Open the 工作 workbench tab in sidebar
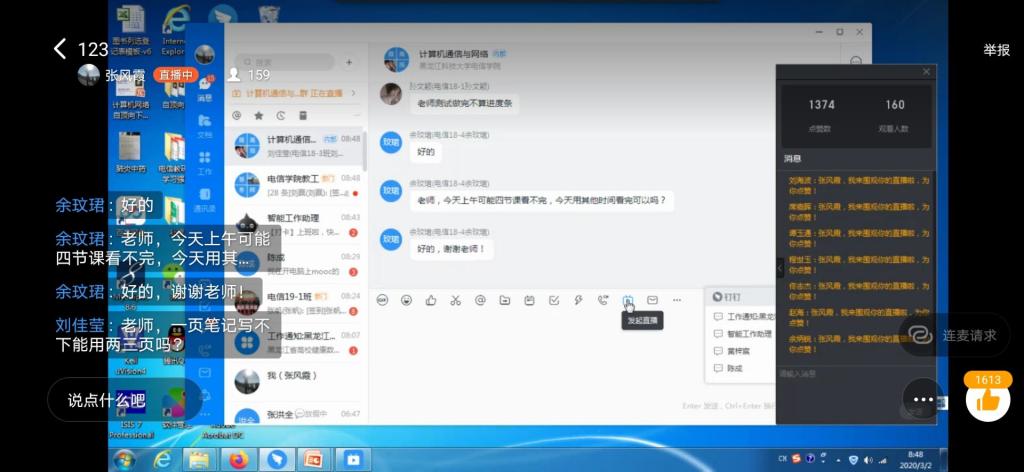The width and height of the screenshot is (1024, 472). point(205,163)
